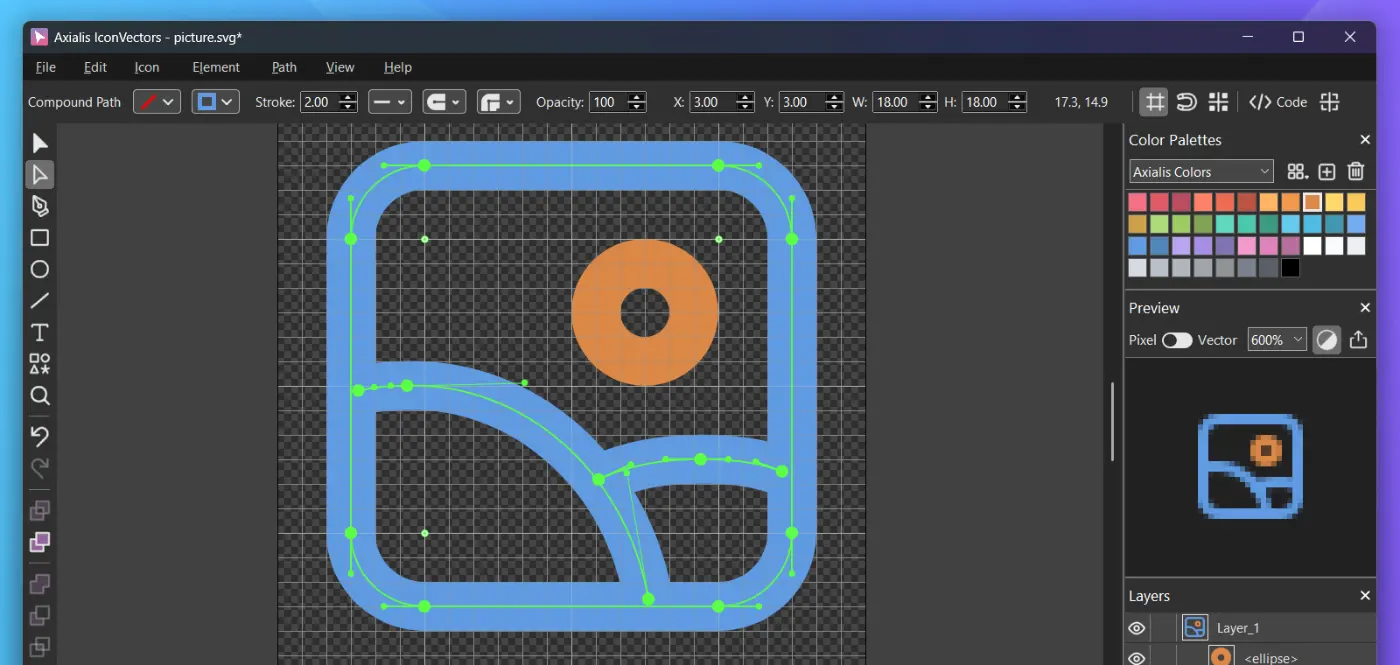
Task: Click the export share icon in Preview
Action: tap(1358, 340)
